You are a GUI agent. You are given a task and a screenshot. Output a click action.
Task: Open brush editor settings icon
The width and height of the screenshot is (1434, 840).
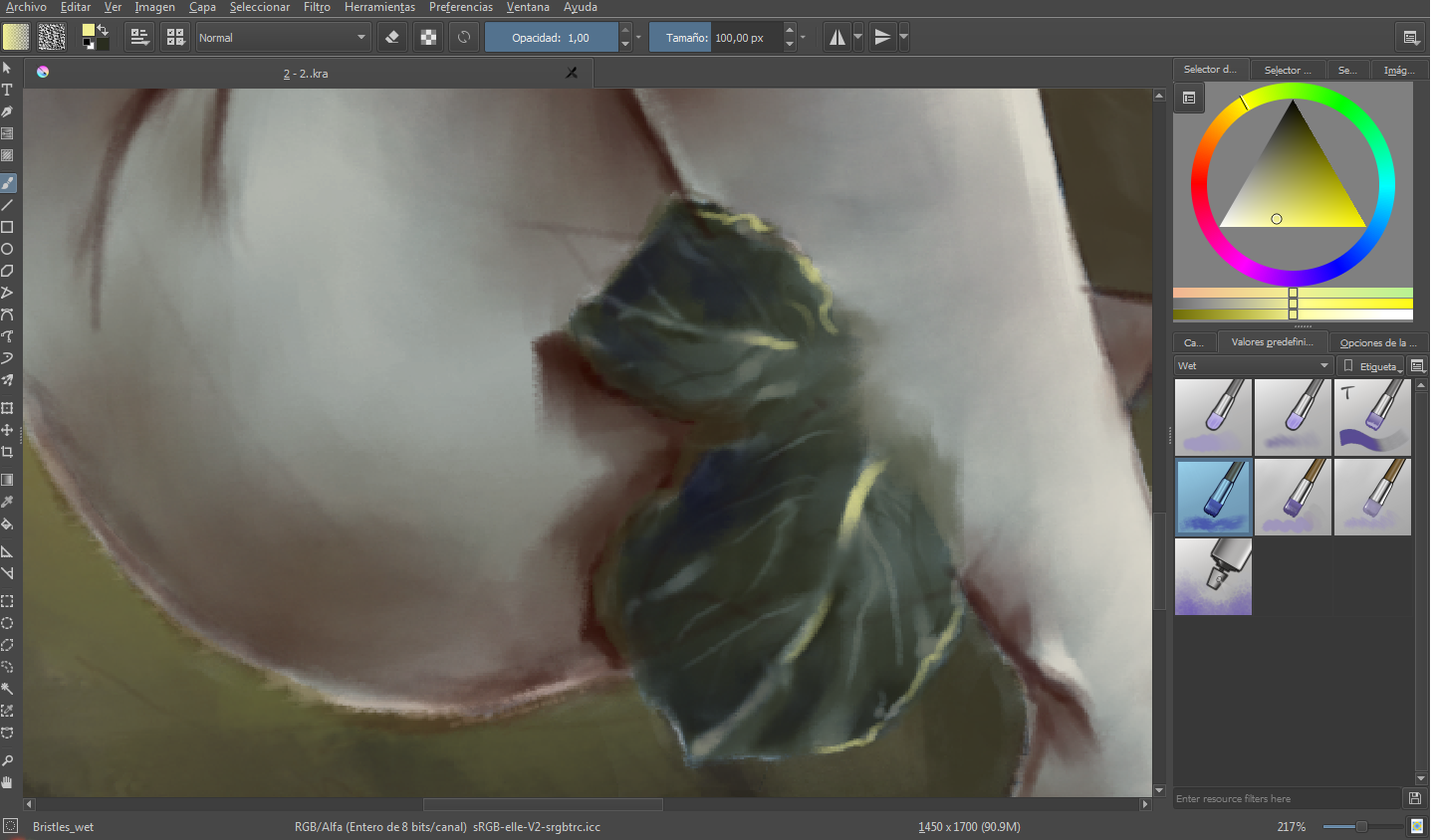(140, 38)
